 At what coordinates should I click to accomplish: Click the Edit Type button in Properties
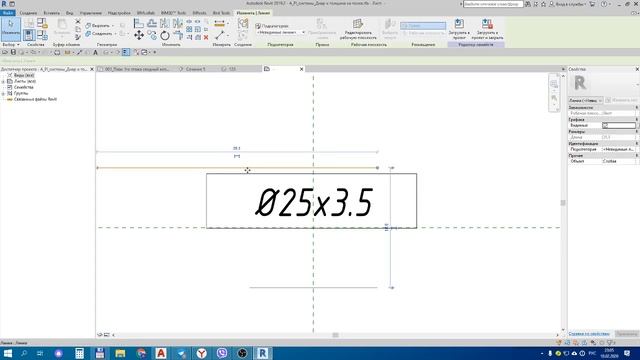coord(622,100)
